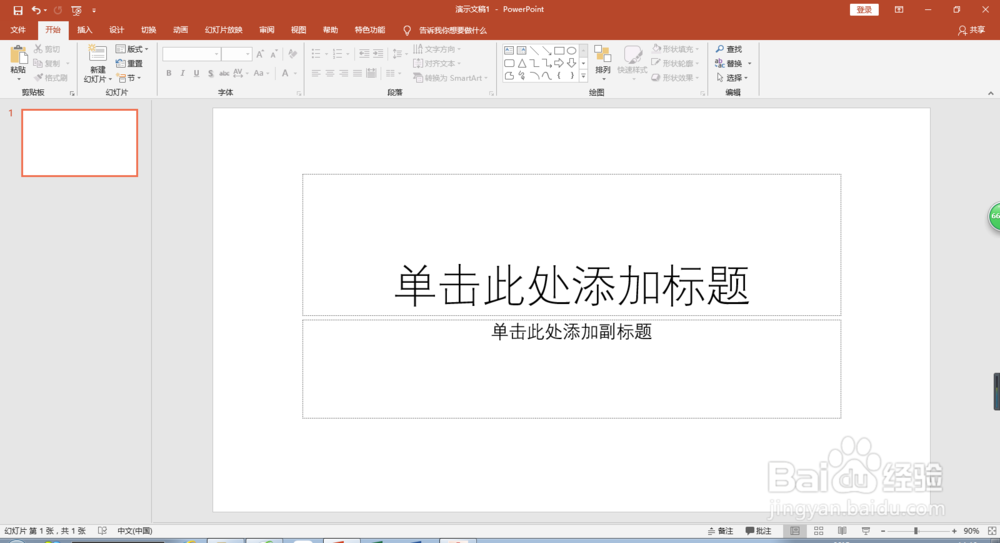Expand the shapes gallery

pos(584,76)
